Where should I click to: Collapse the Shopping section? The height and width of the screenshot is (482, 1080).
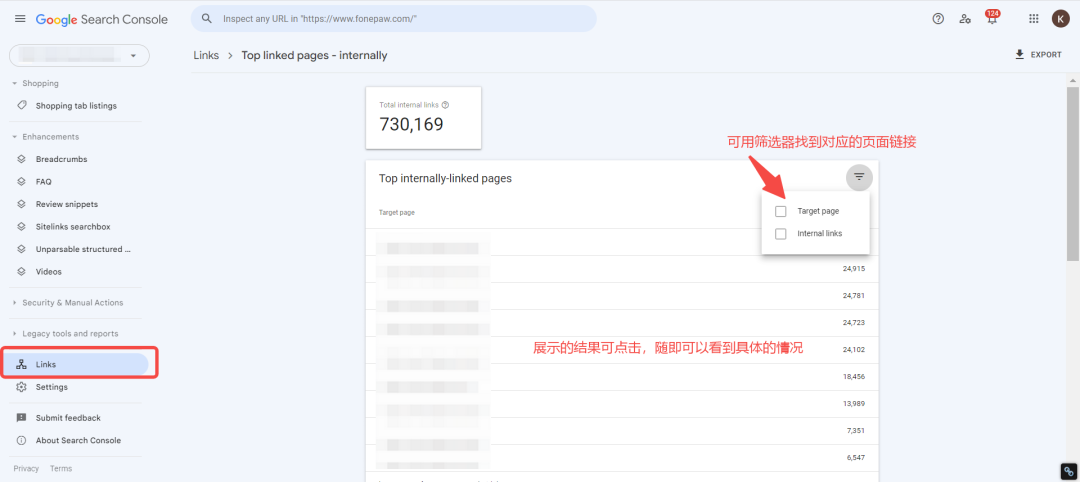[x=14, y=83]
